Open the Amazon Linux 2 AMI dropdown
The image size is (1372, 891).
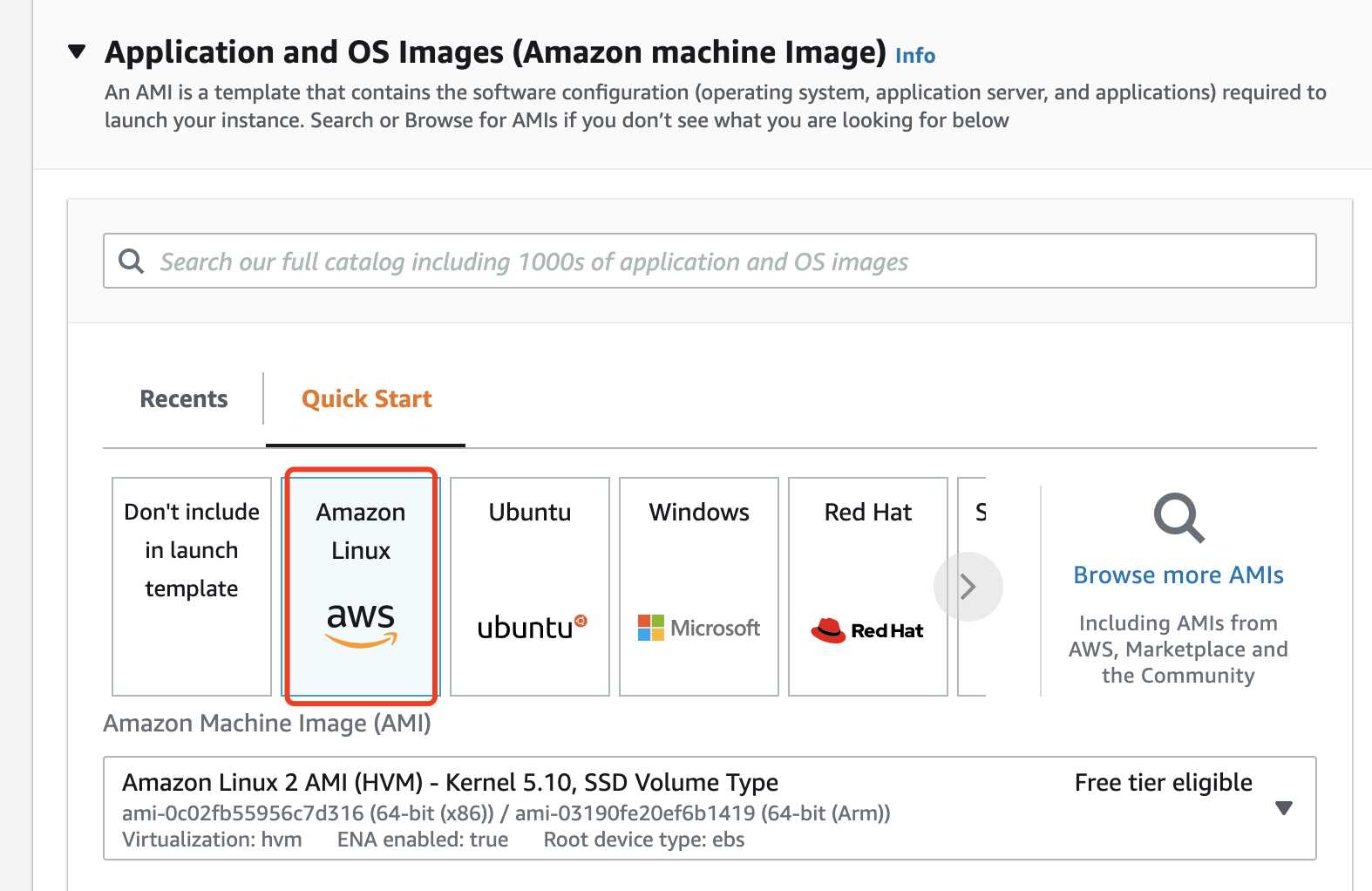coord(710,808)
